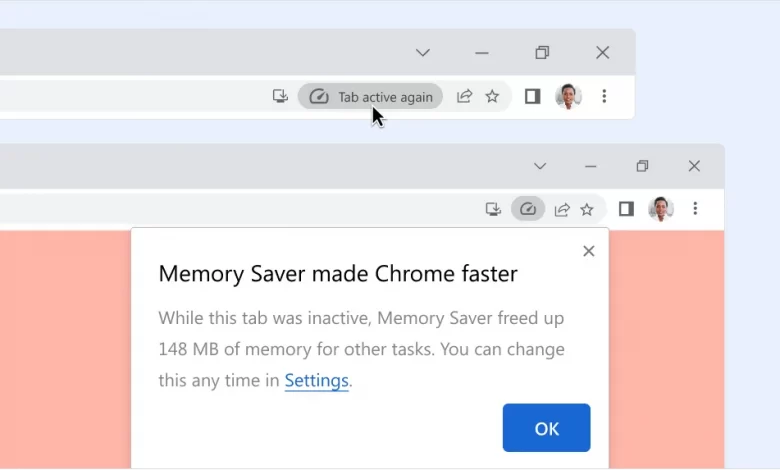This screenshot has width=780, height=470.
Task: Dismiss the Memory Saver popup with X
Action: click(x=588, y=251)
